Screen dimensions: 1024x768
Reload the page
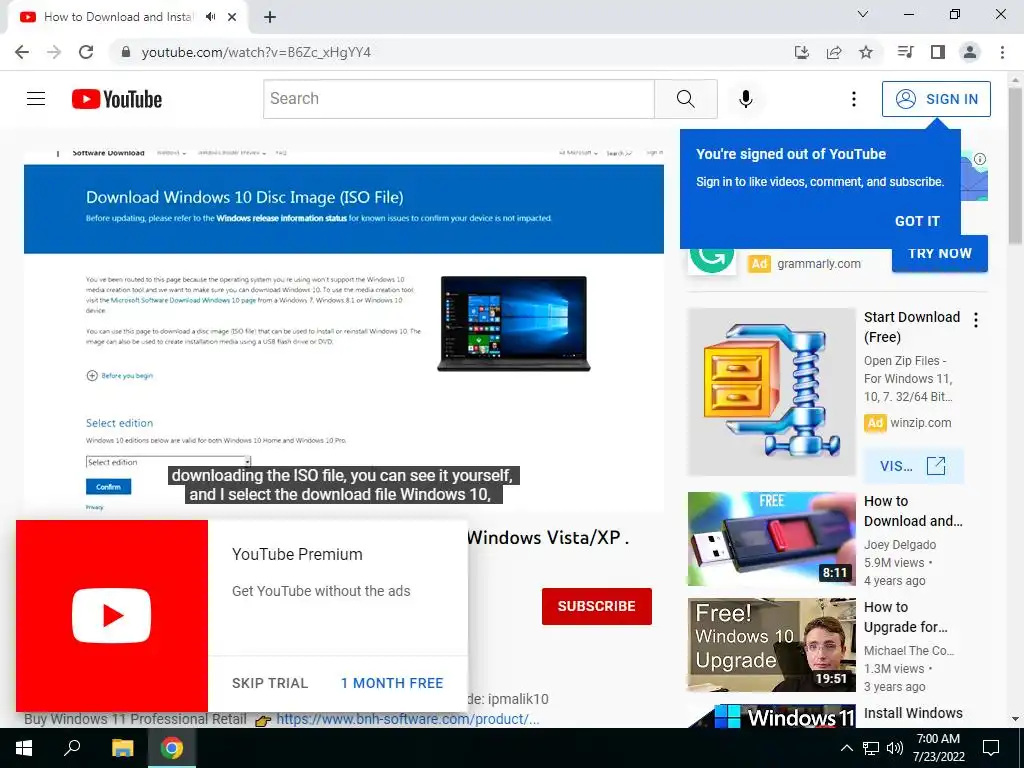[86, 52]
